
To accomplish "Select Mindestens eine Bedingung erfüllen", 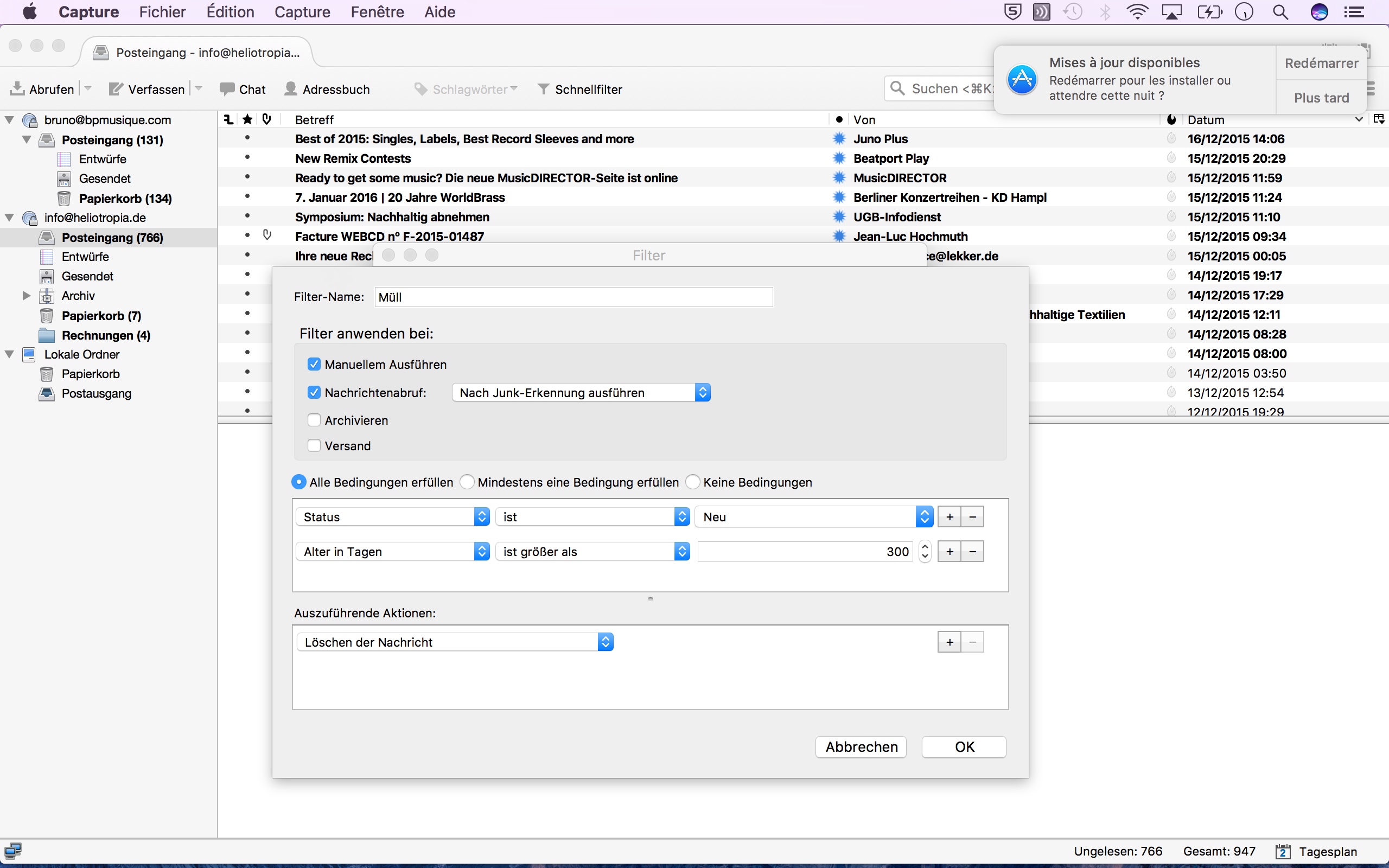I will pos(467,482).
